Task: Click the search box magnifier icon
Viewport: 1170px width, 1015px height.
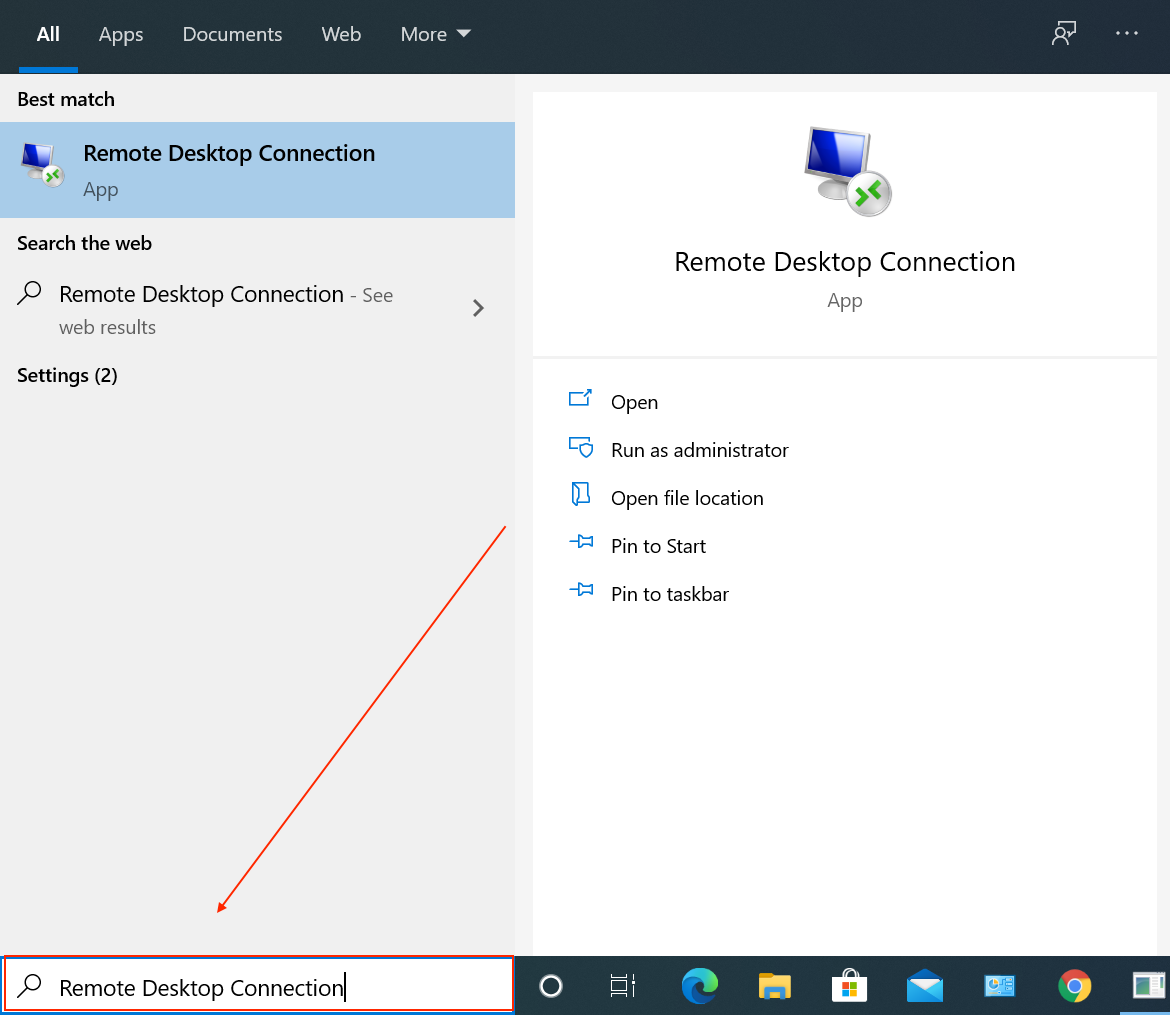Action: 29,986
